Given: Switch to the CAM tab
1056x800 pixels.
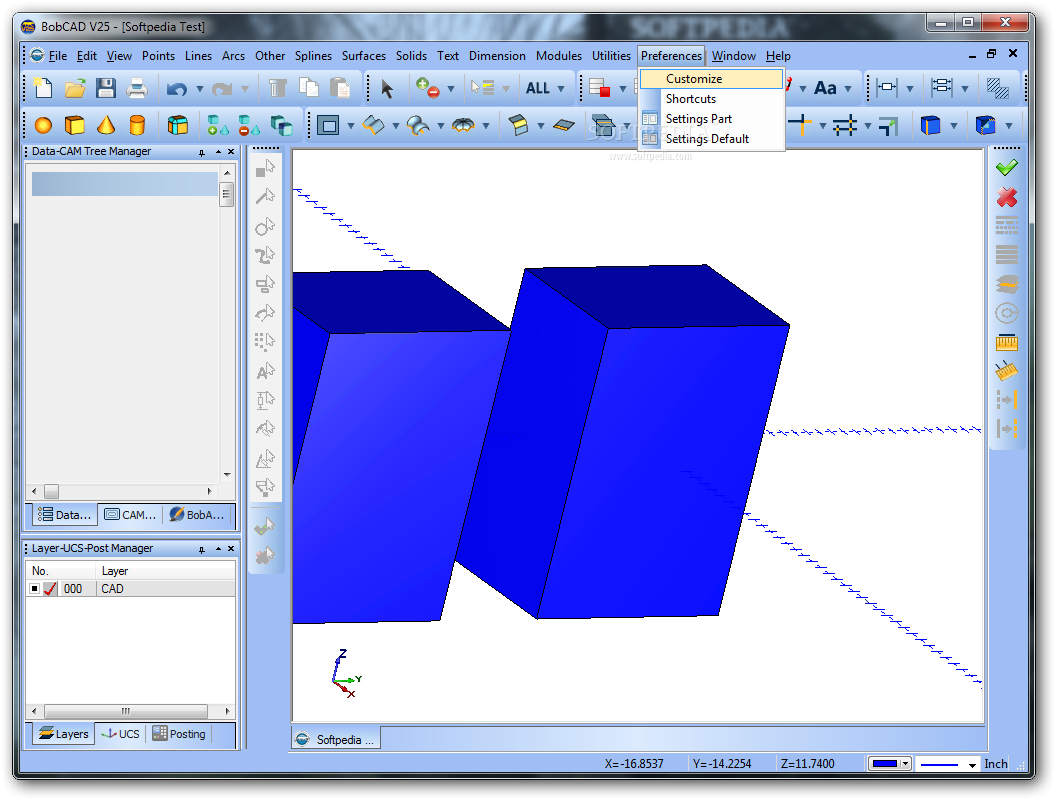Looking at the screenshot, I should coord(131,514).
